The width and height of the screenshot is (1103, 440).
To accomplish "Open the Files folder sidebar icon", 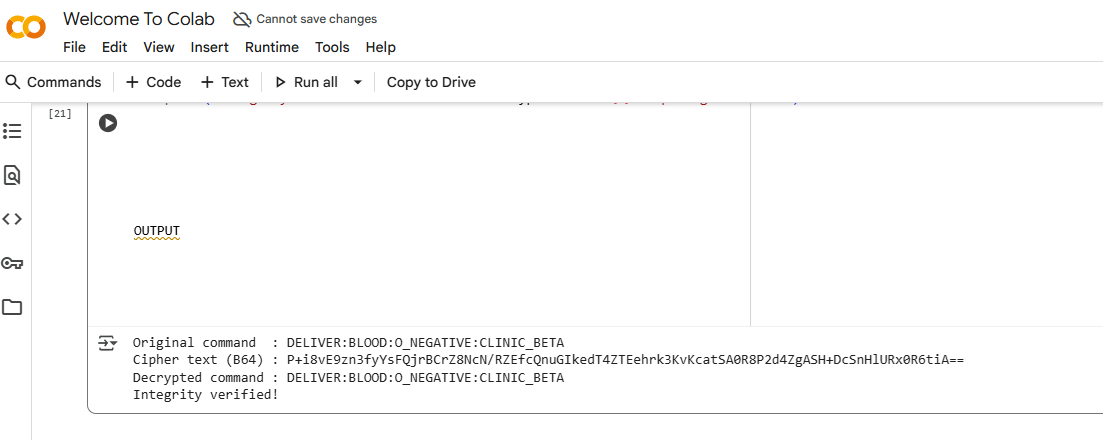I will [x=12, y=307].
